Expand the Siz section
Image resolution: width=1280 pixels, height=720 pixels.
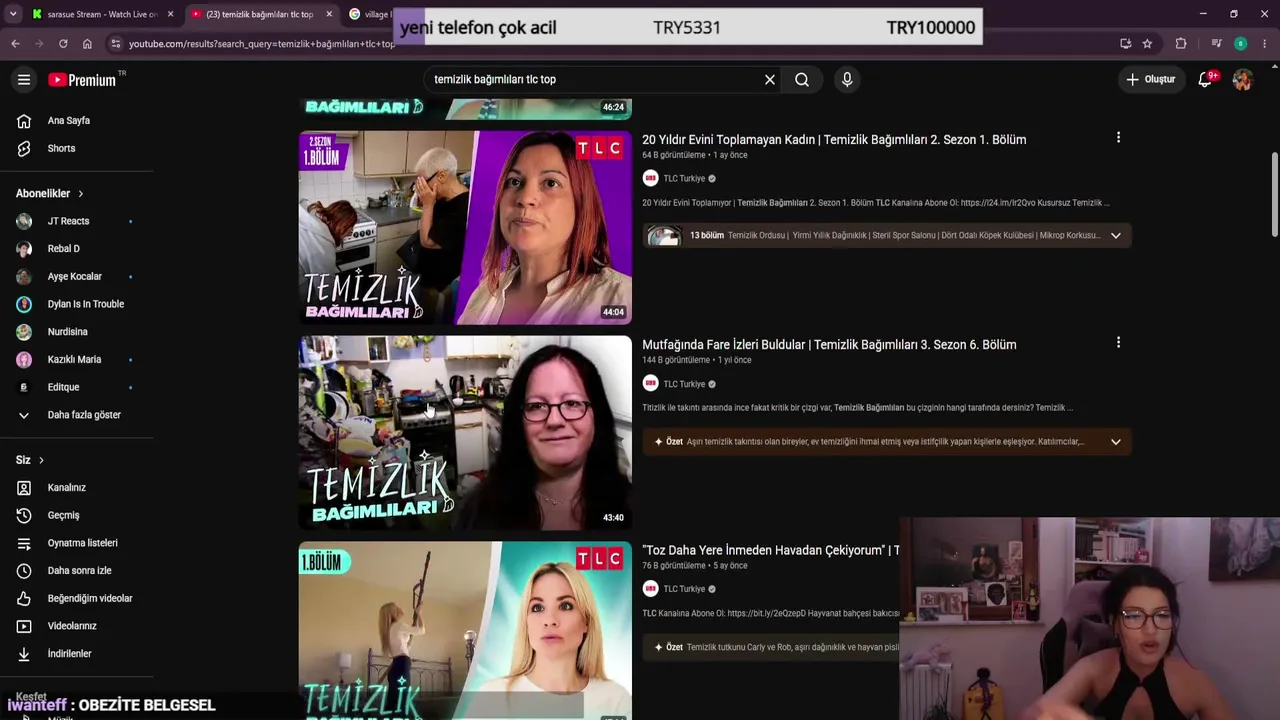click(30, 460)
